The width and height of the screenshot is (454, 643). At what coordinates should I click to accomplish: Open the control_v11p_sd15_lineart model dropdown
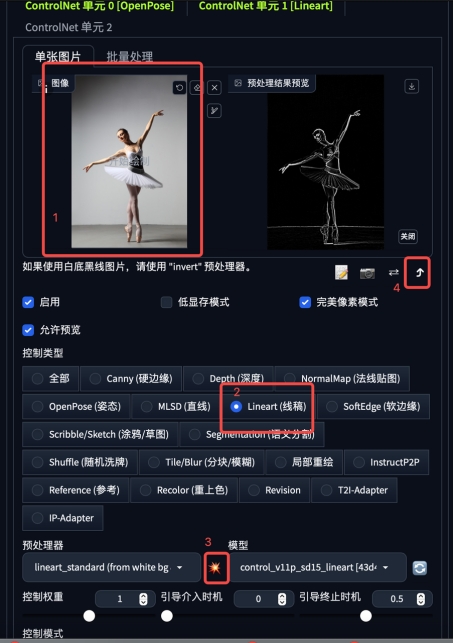coord(318,568)
